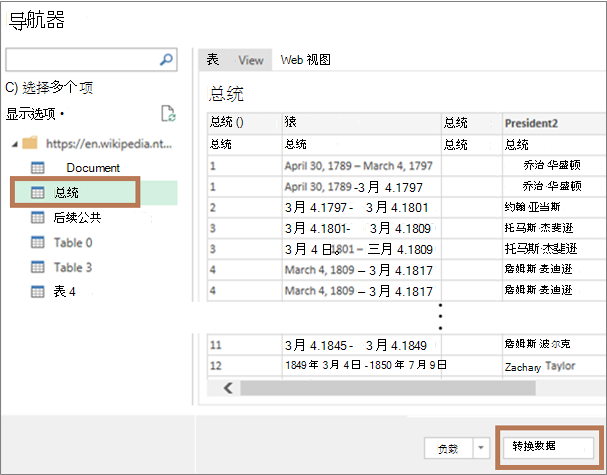This screenshot has width=607, height=475.
Task: Click the 总统 () column header
Action: tap(245, 123)
